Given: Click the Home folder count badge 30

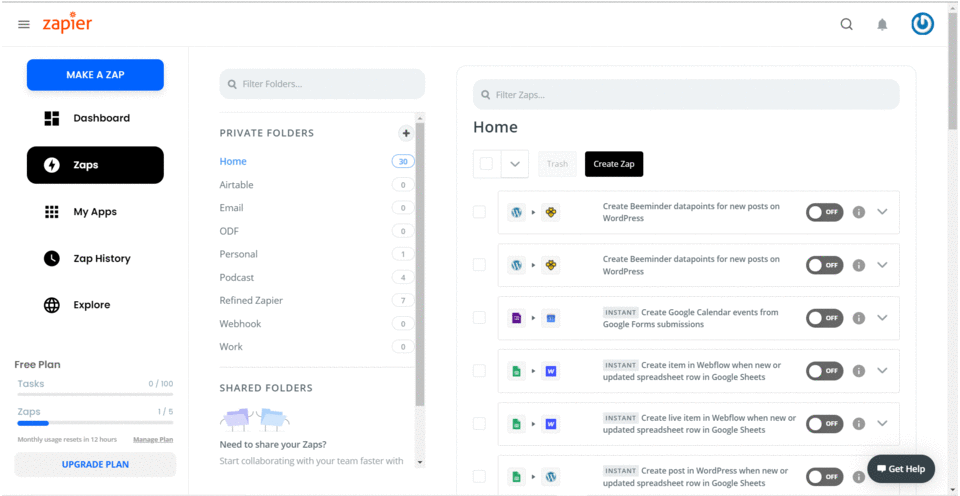Looking at the screenshot, I should [x=403, y=162].
